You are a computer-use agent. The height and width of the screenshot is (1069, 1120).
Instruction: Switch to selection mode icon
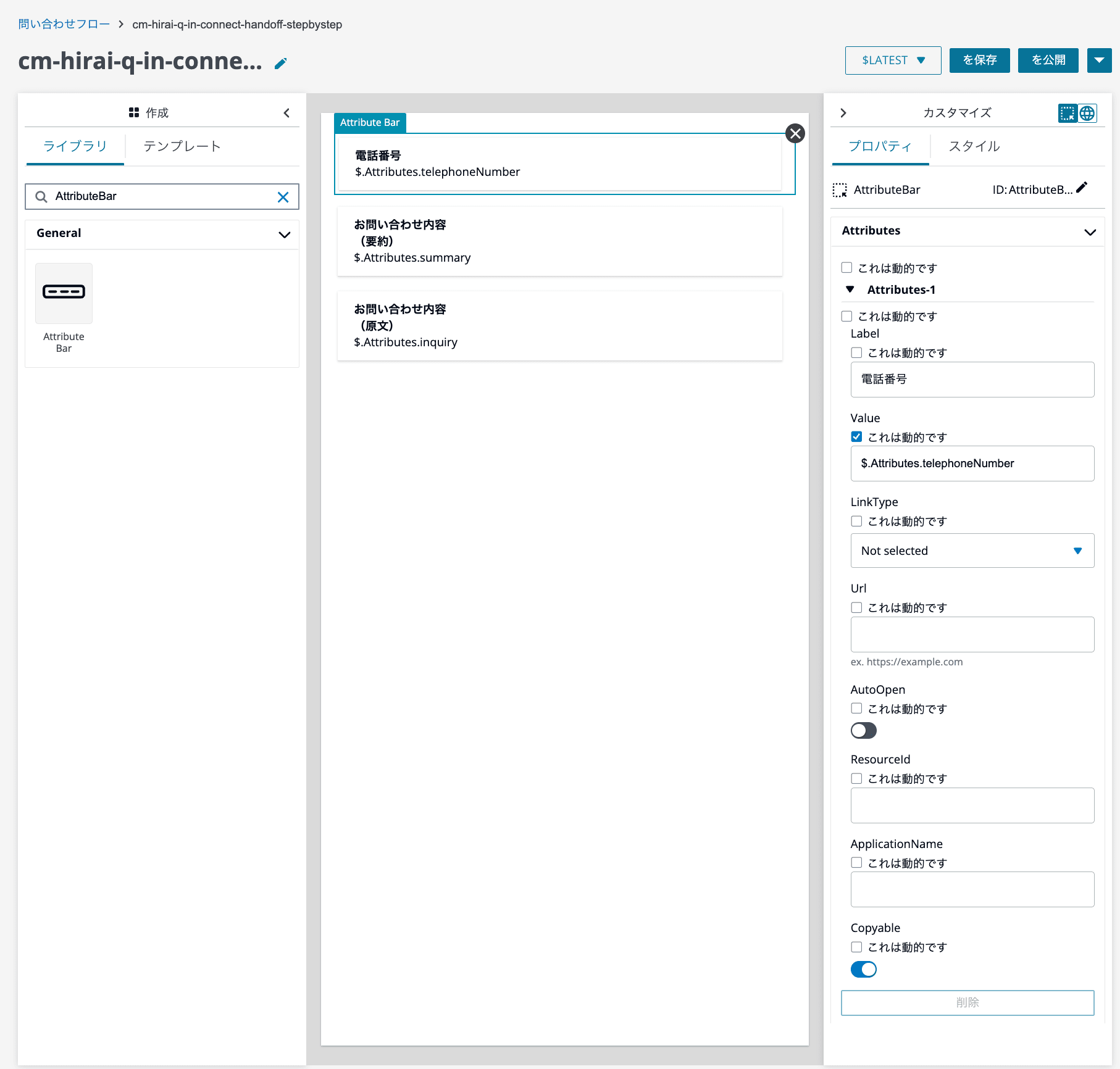click(x=1067, y=113)
